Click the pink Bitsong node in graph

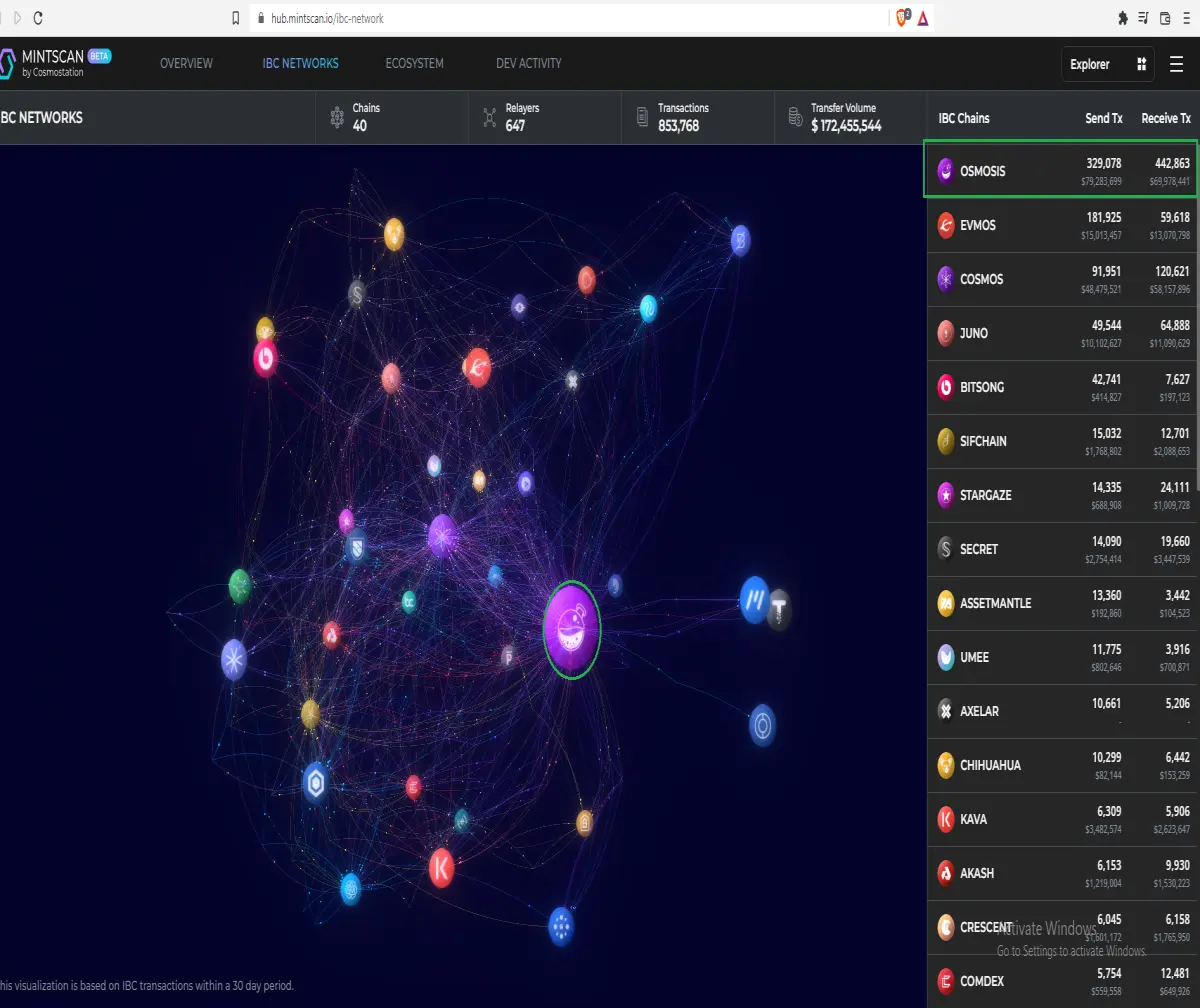coord(265,357)
